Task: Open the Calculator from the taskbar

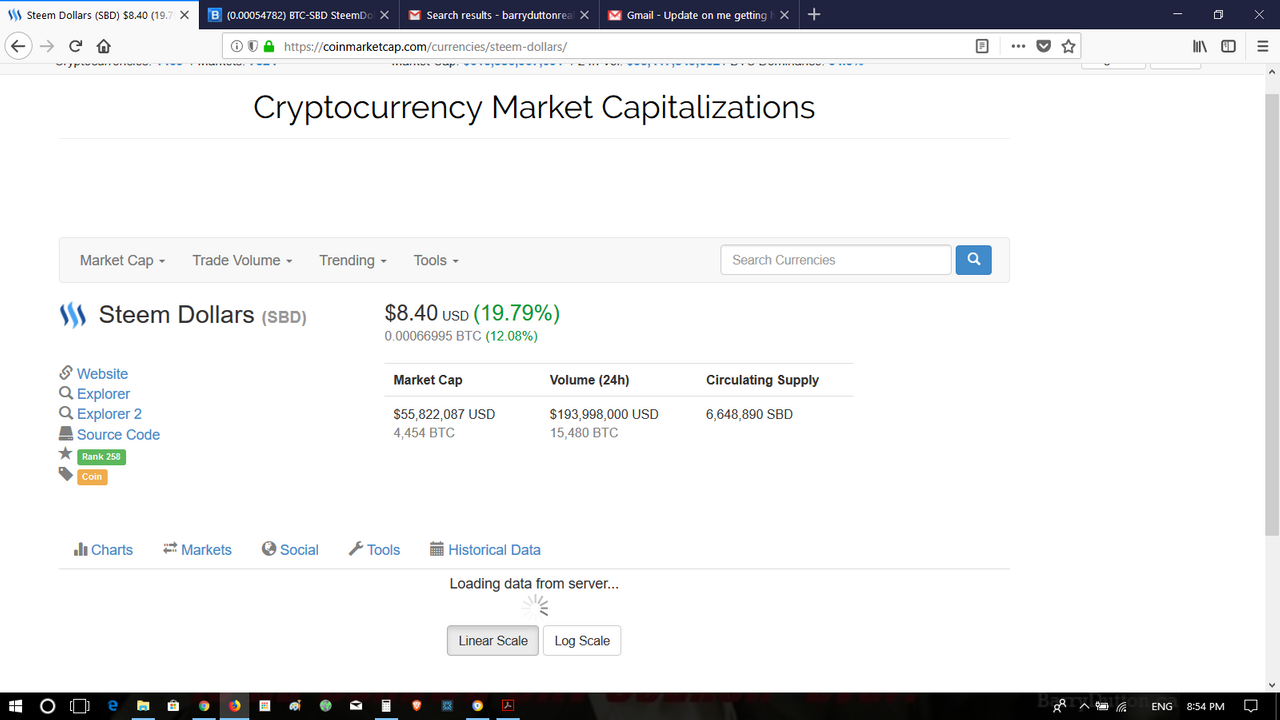Action: 386,706
